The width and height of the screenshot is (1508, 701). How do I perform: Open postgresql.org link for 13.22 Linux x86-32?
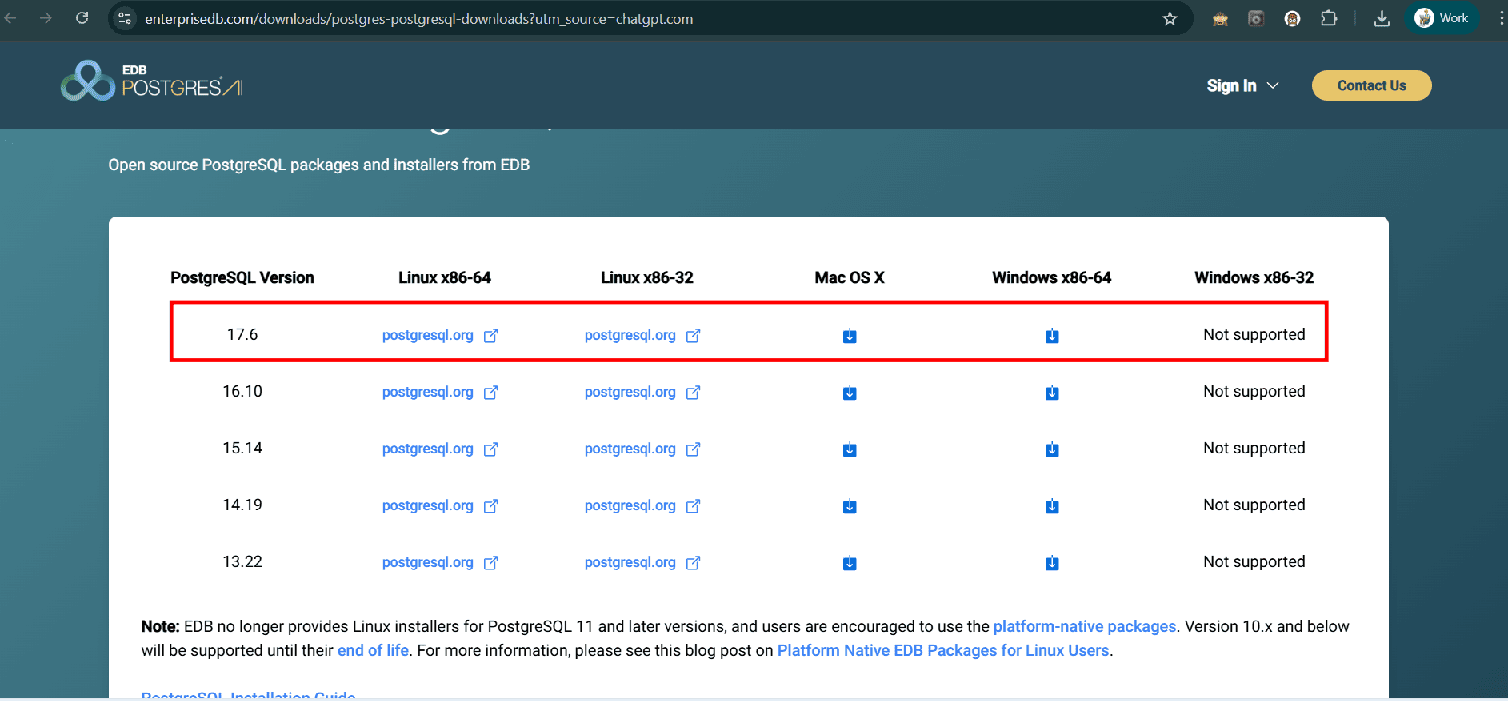pos(642,562)
